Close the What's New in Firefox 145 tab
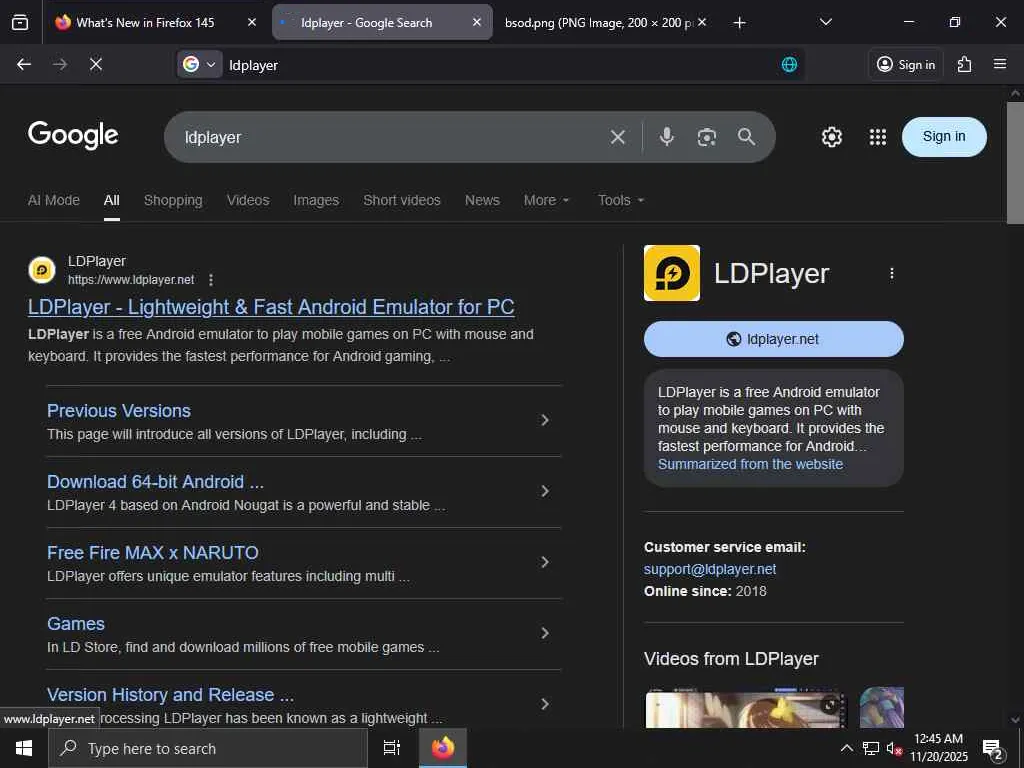 point(251,22)
